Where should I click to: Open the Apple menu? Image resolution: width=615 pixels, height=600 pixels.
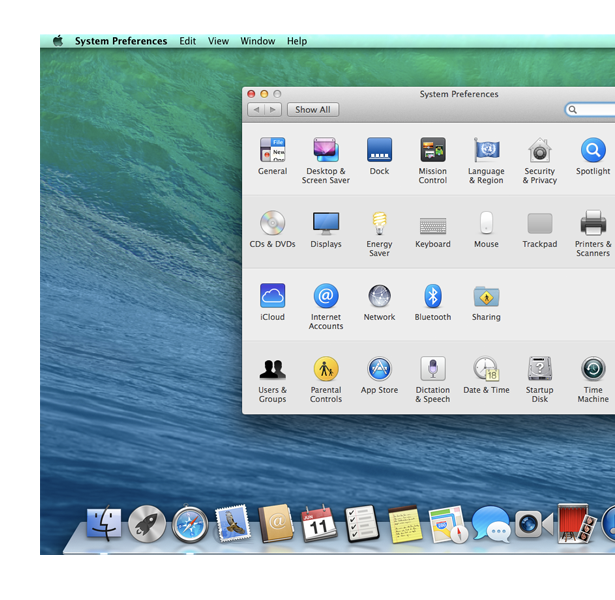(58, 41)
